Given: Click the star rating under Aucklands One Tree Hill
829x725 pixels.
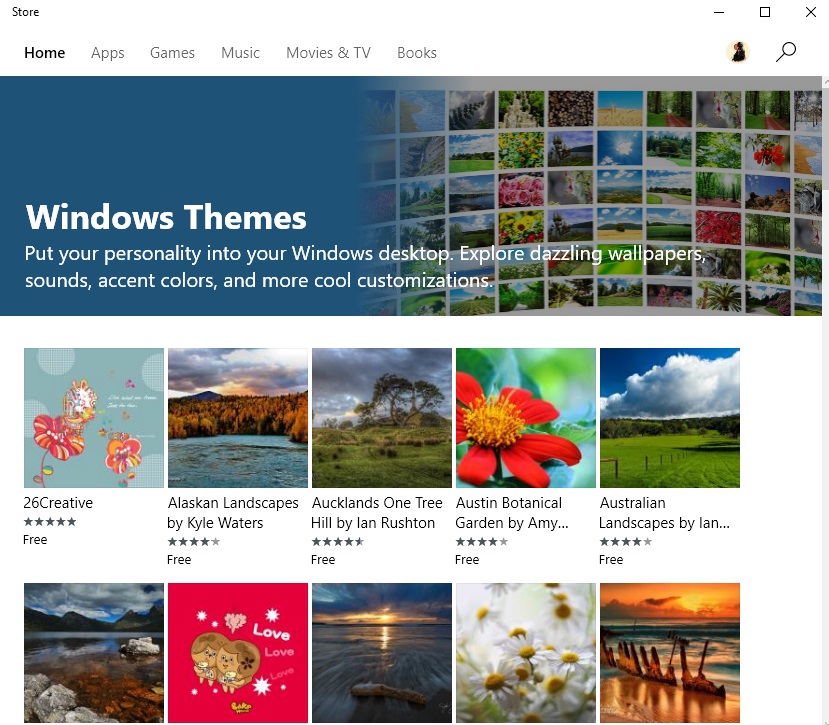Looking at the screenshot, I should (x=337, y=542).
